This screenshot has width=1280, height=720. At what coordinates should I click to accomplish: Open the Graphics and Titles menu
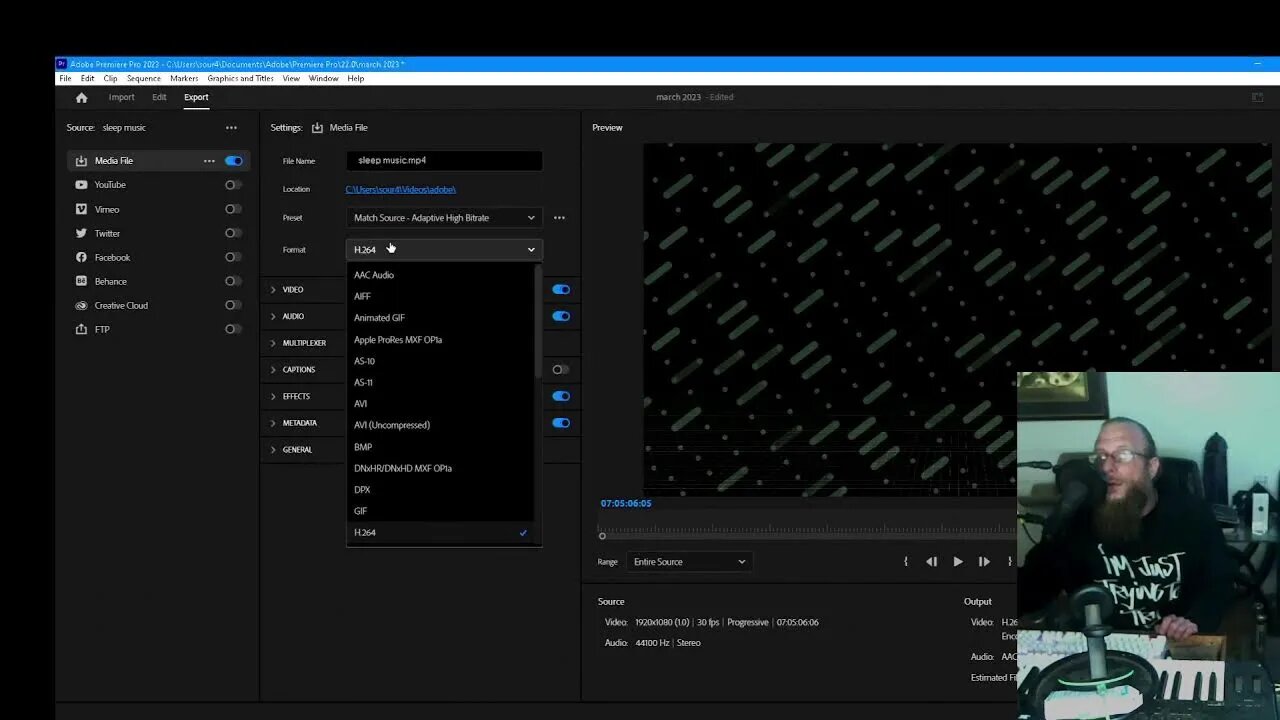(x=240, y=79)
